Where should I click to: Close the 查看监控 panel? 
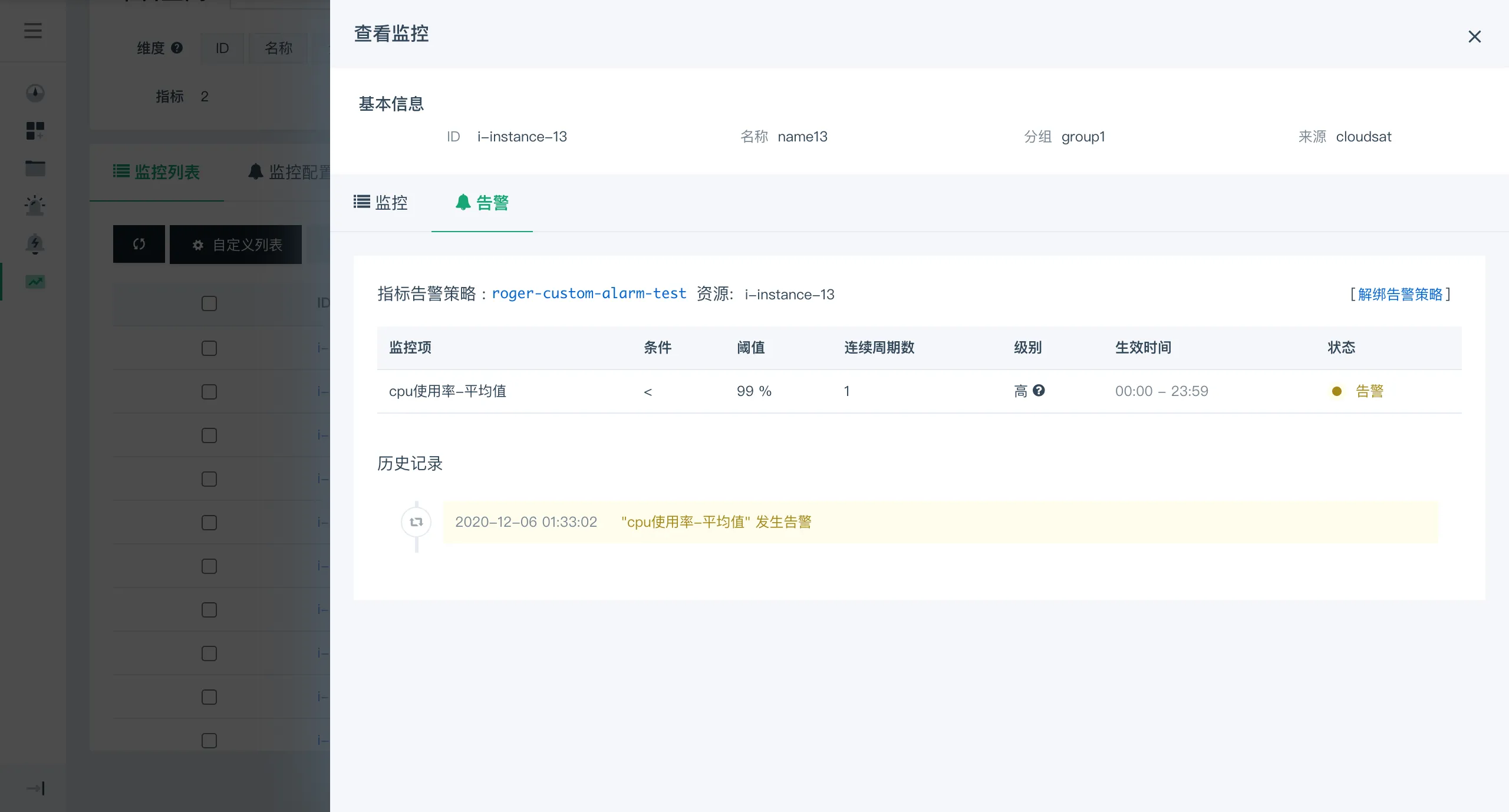(1474, 37)
